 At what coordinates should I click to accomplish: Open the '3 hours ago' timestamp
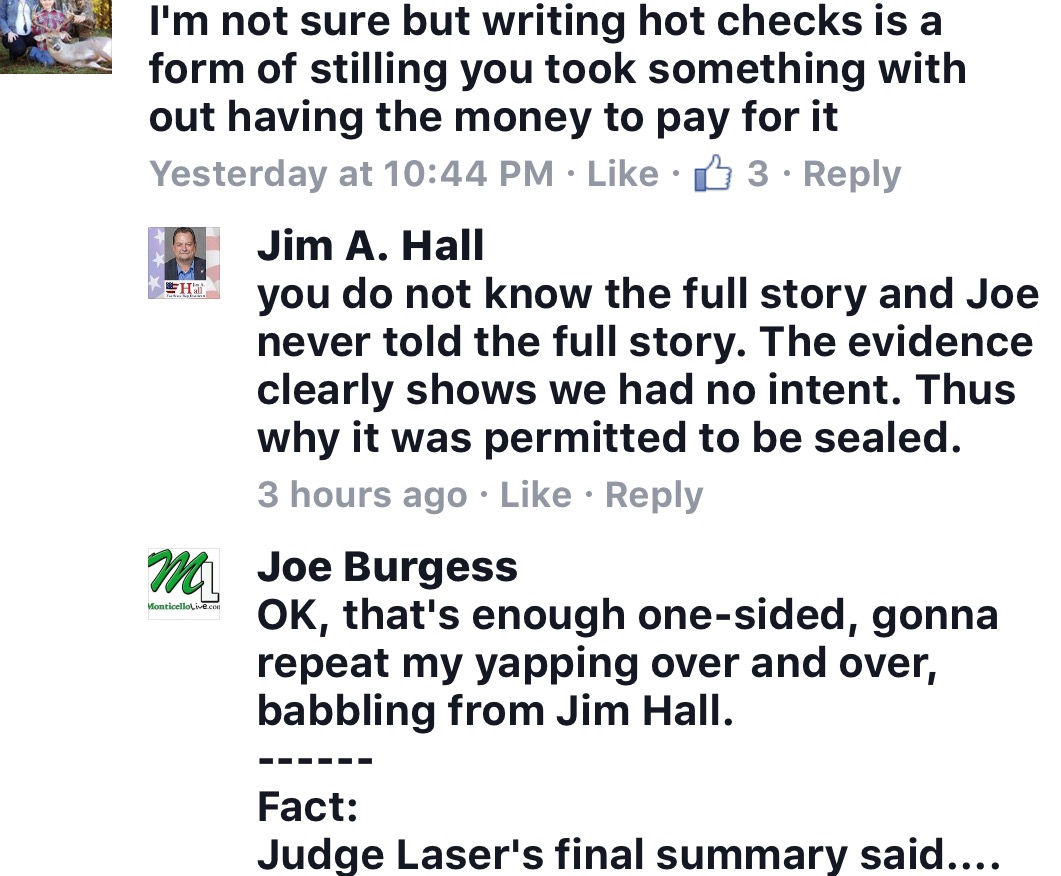coord(362,495)
